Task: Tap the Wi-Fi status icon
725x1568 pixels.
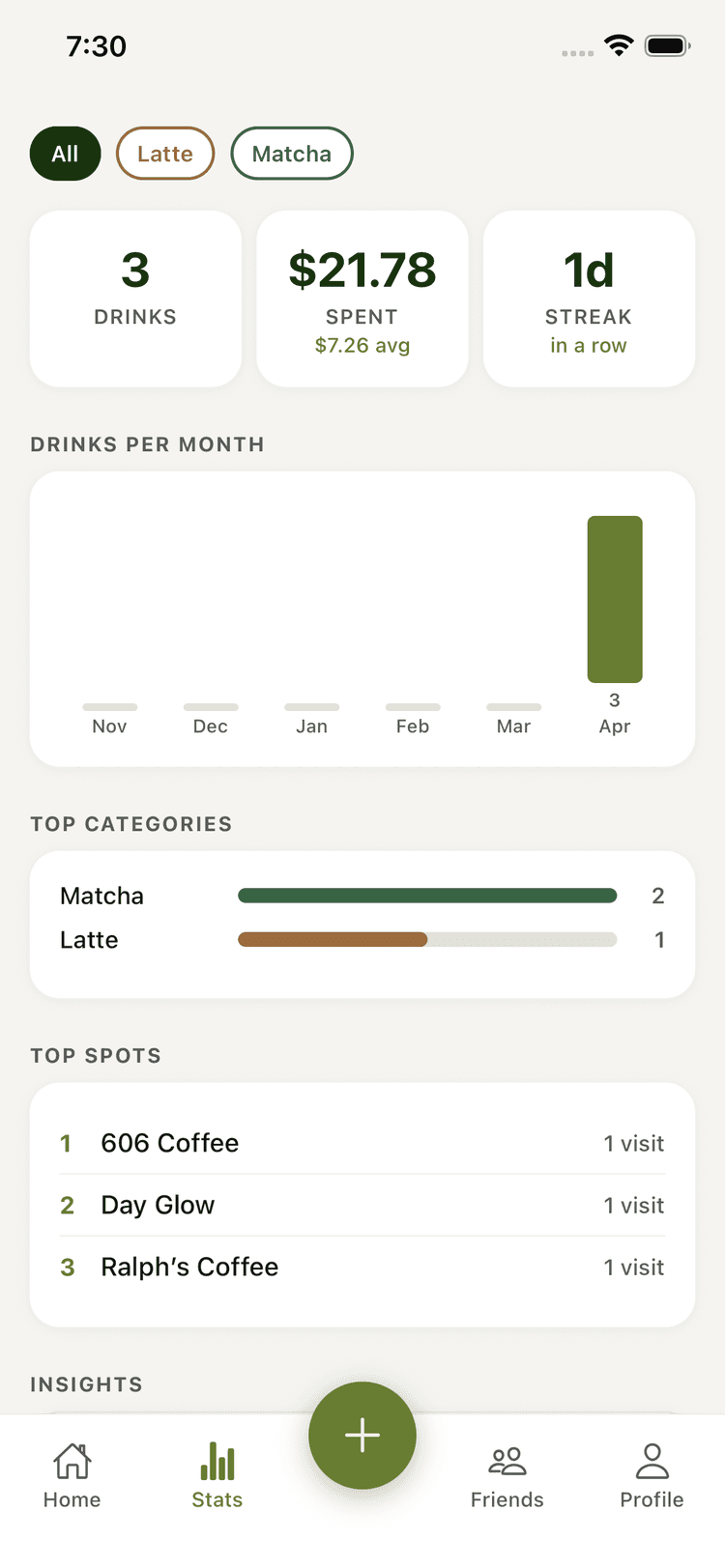Action: pyautogui.click(x=619, y=45)
